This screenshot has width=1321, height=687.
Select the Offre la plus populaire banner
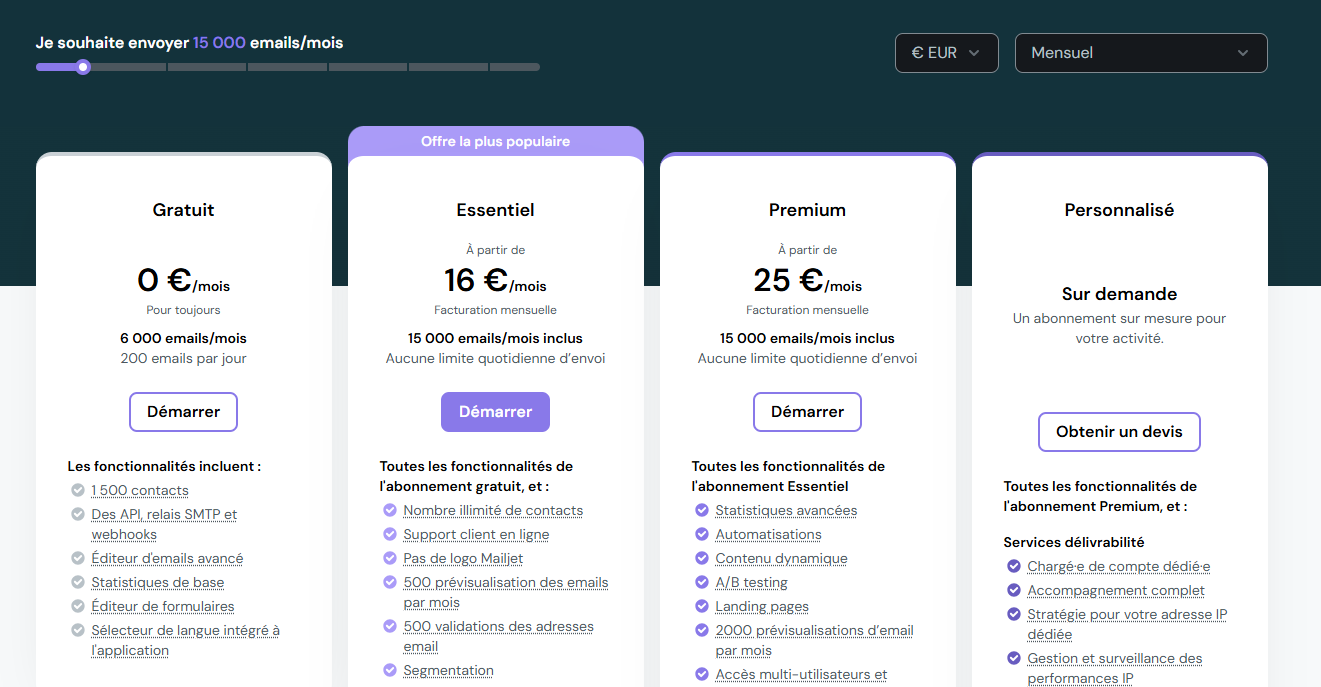click(x=495, y=141)
